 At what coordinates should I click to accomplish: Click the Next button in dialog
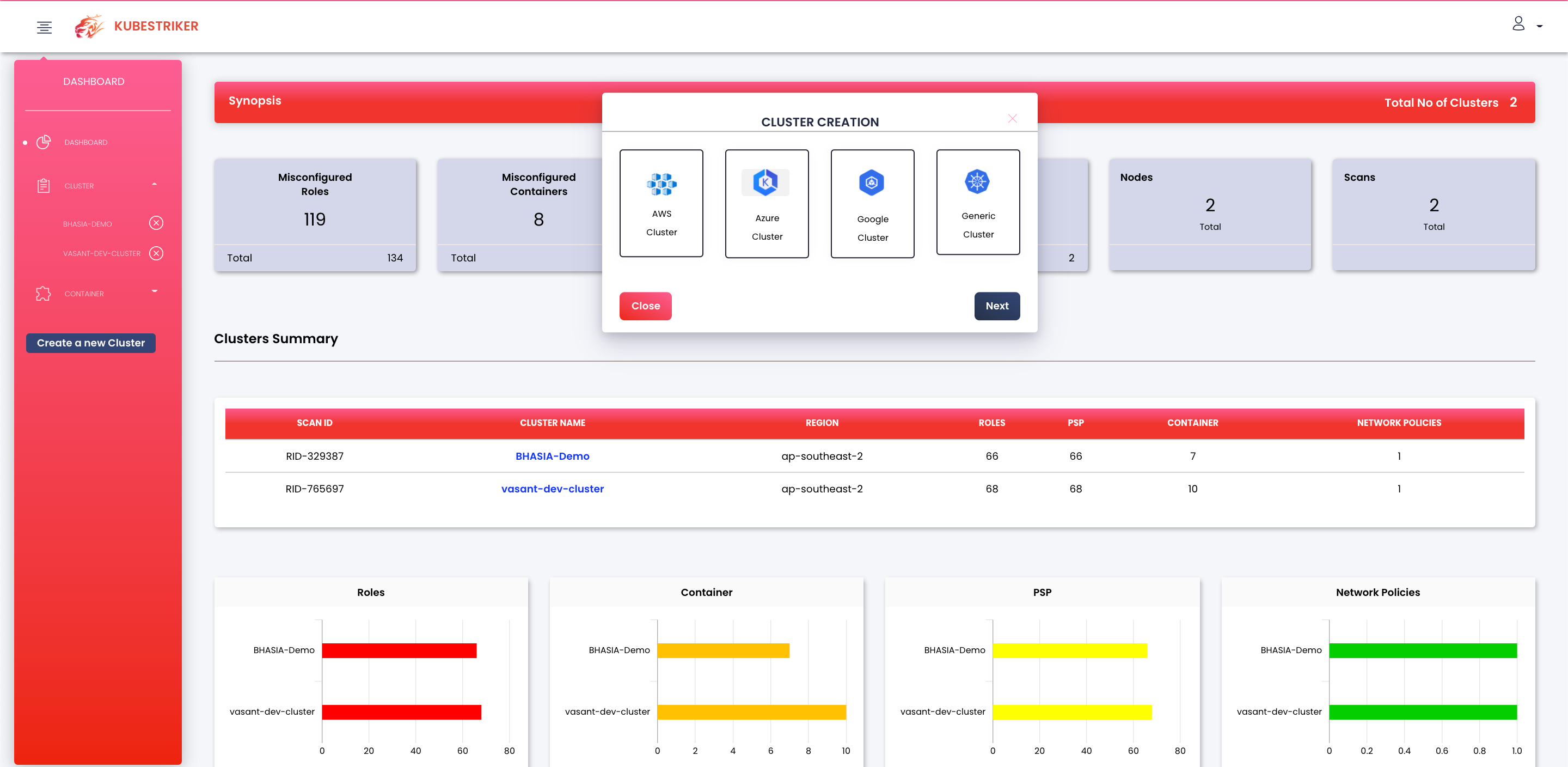coord(997,306)
